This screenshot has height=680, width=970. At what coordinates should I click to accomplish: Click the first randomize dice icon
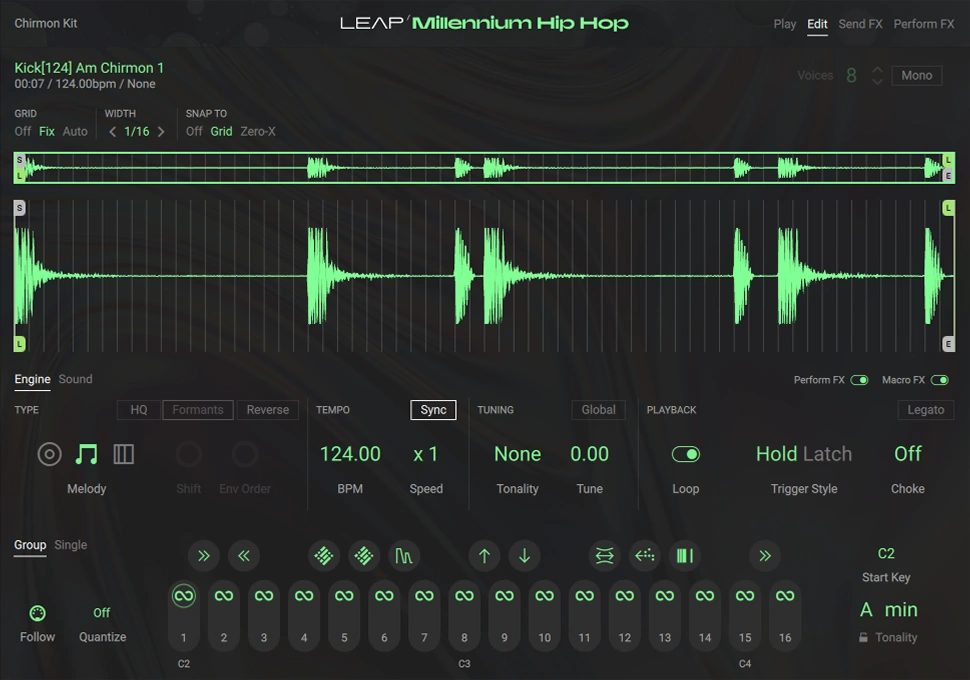click(x=323, y=556)
